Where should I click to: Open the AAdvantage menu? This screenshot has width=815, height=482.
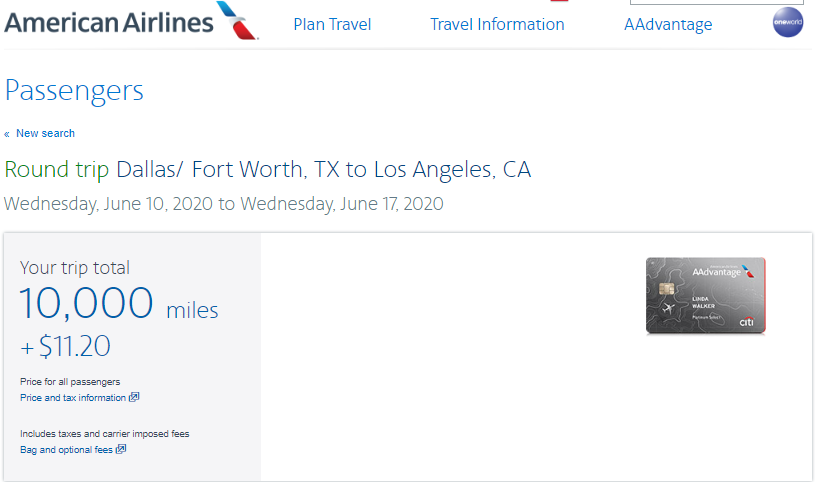tap(668, 24)
